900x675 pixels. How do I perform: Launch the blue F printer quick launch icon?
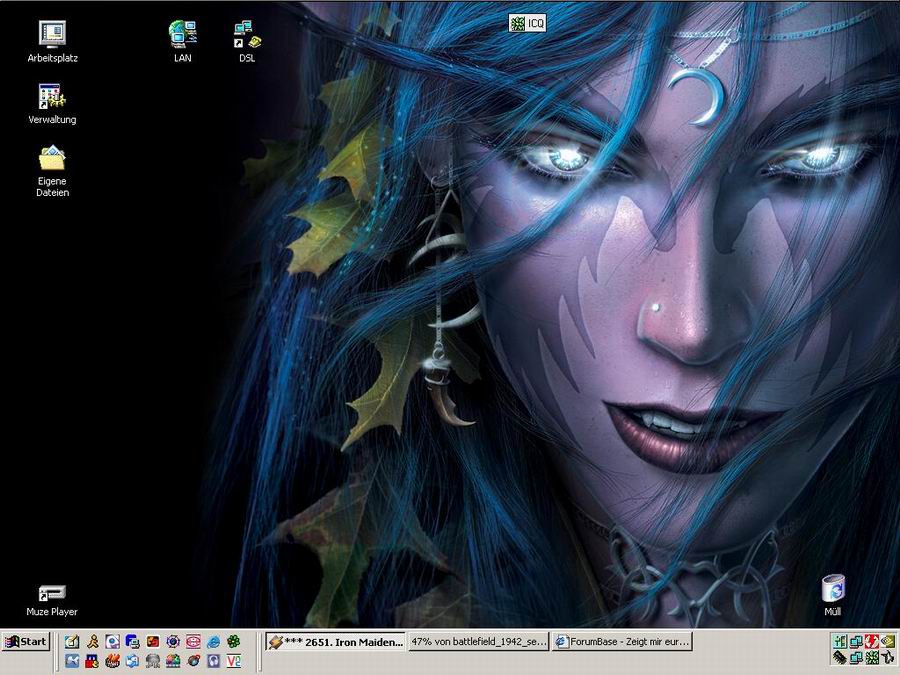pos(133,641)
